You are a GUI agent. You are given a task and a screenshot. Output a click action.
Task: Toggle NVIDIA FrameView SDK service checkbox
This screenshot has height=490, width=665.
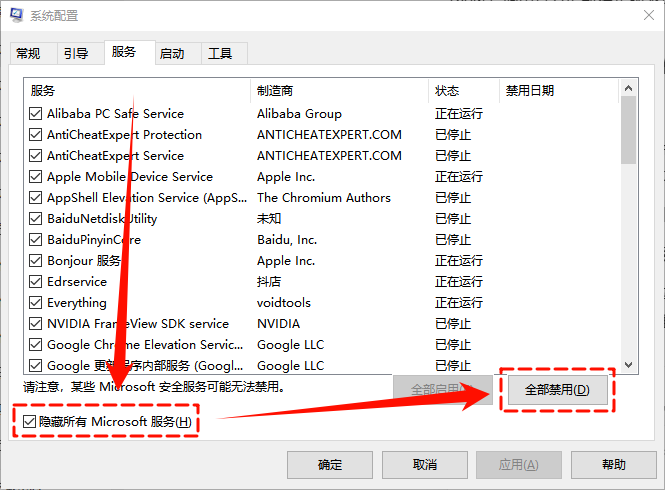36,324
